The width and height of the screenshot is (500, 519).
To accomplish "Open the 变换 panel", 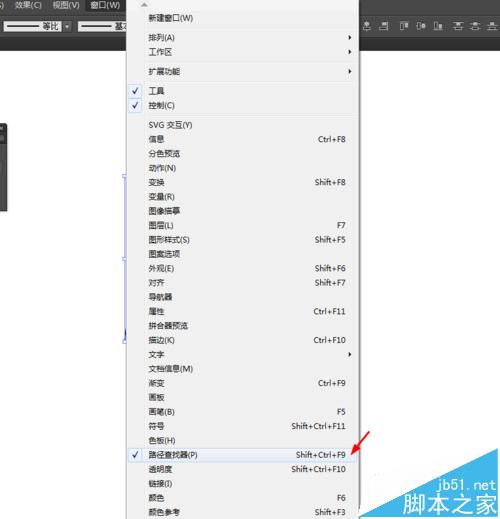I will (243, 182).
